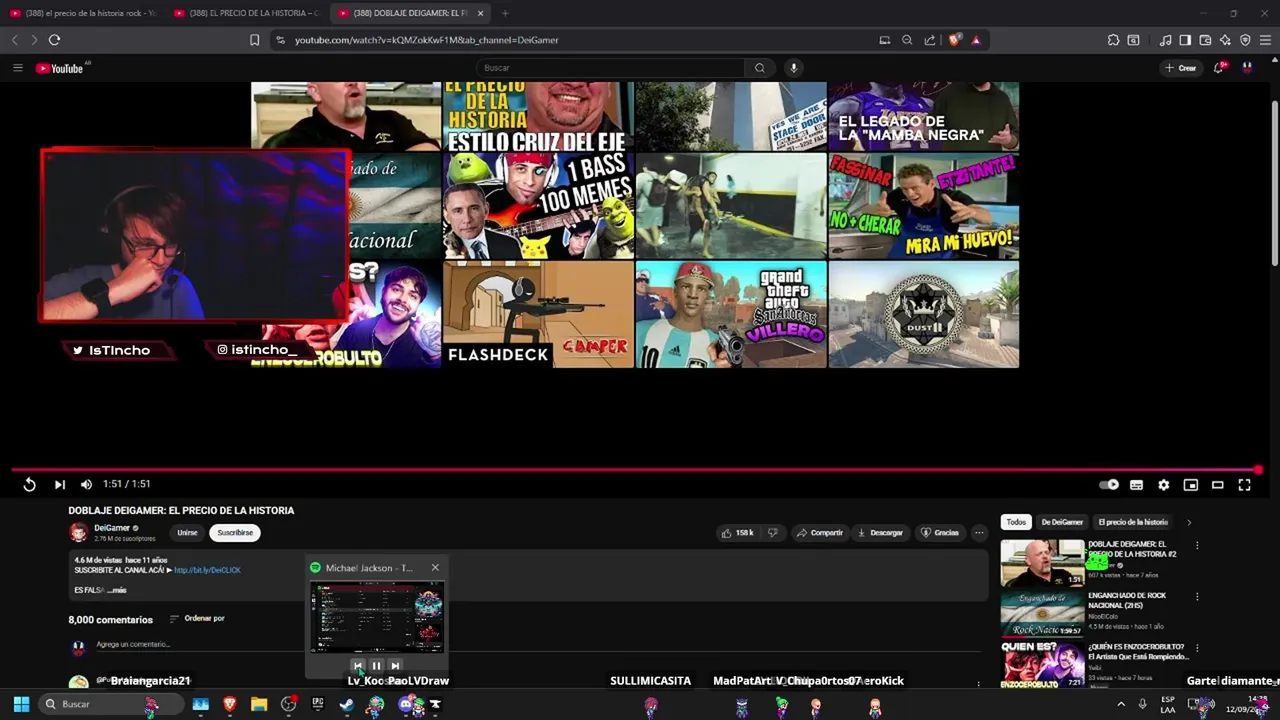The image size is (1280, 720).
Task: Select the 'El precio de la historia' chip
Action: click(x=1133, y=522)
